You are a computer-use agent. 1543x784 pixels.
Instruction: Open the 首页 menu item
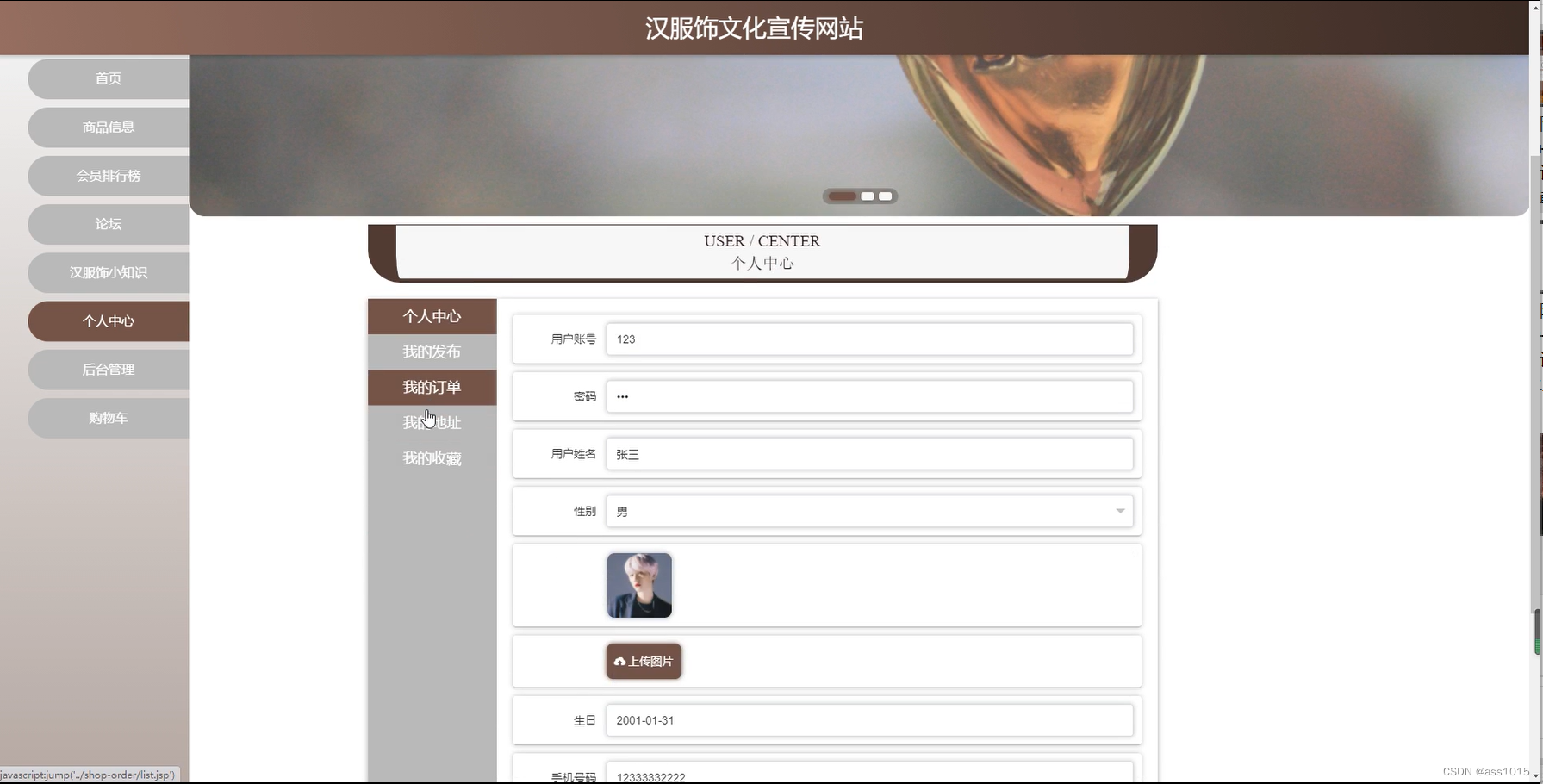108,78
